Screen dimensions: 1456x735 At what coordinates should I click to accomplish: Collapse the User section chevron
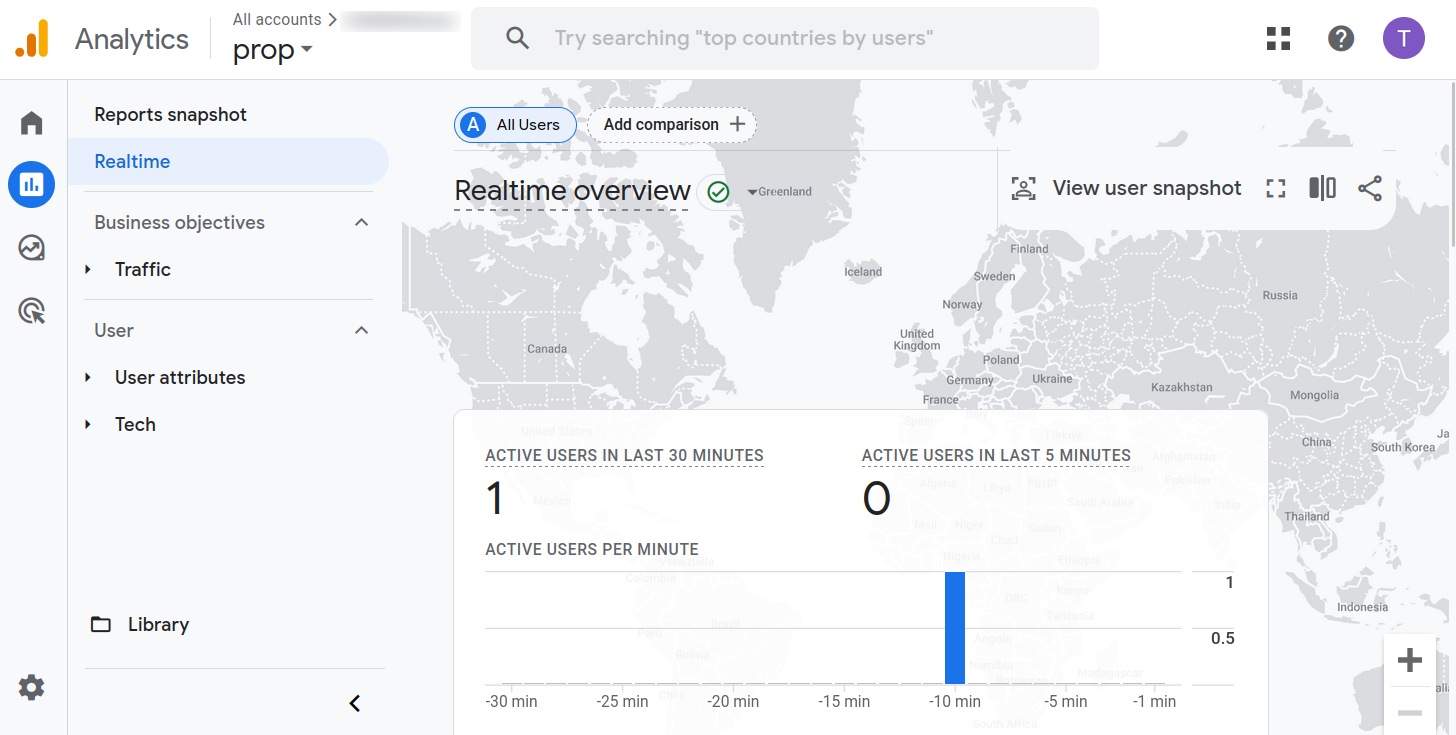[362, 331]
